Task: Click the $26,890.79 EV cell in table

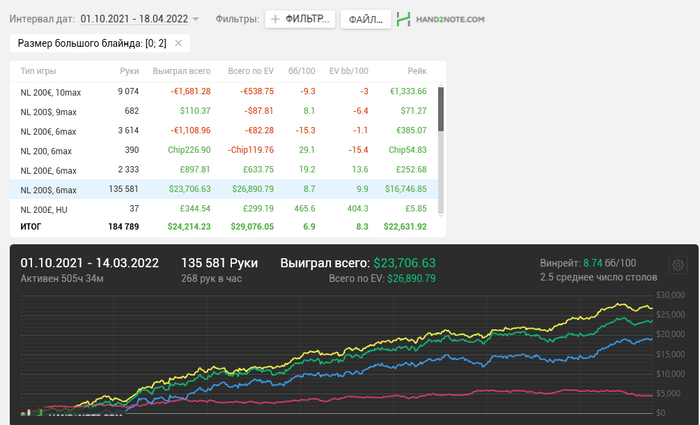Action: (x=253, y=189)
